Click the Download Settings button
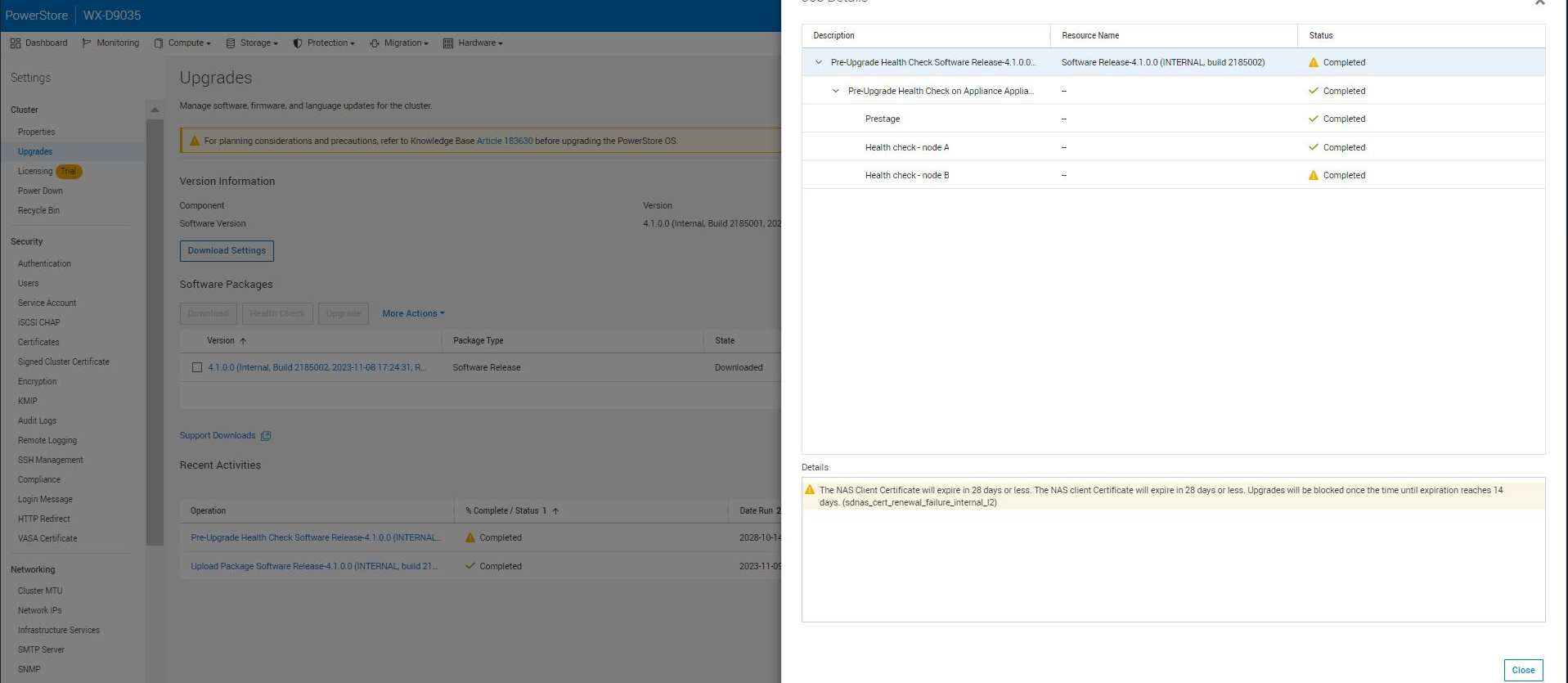1568x683 pixels. click(227, 250)
